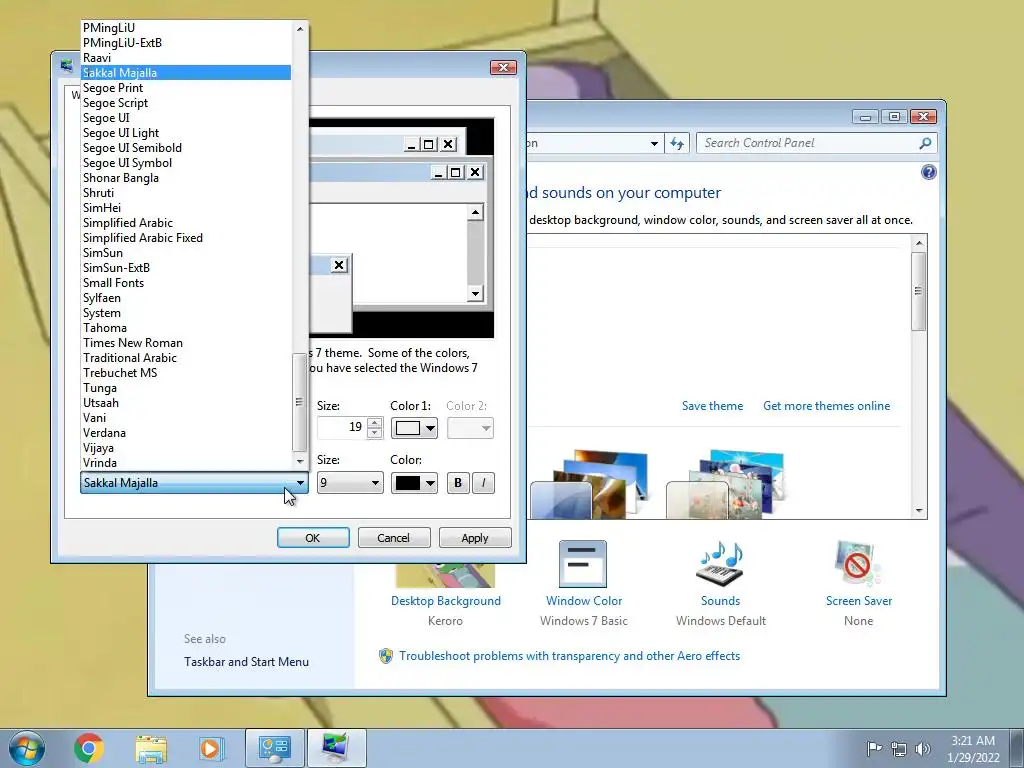Select Utsaah font entry

click(185, 403)
